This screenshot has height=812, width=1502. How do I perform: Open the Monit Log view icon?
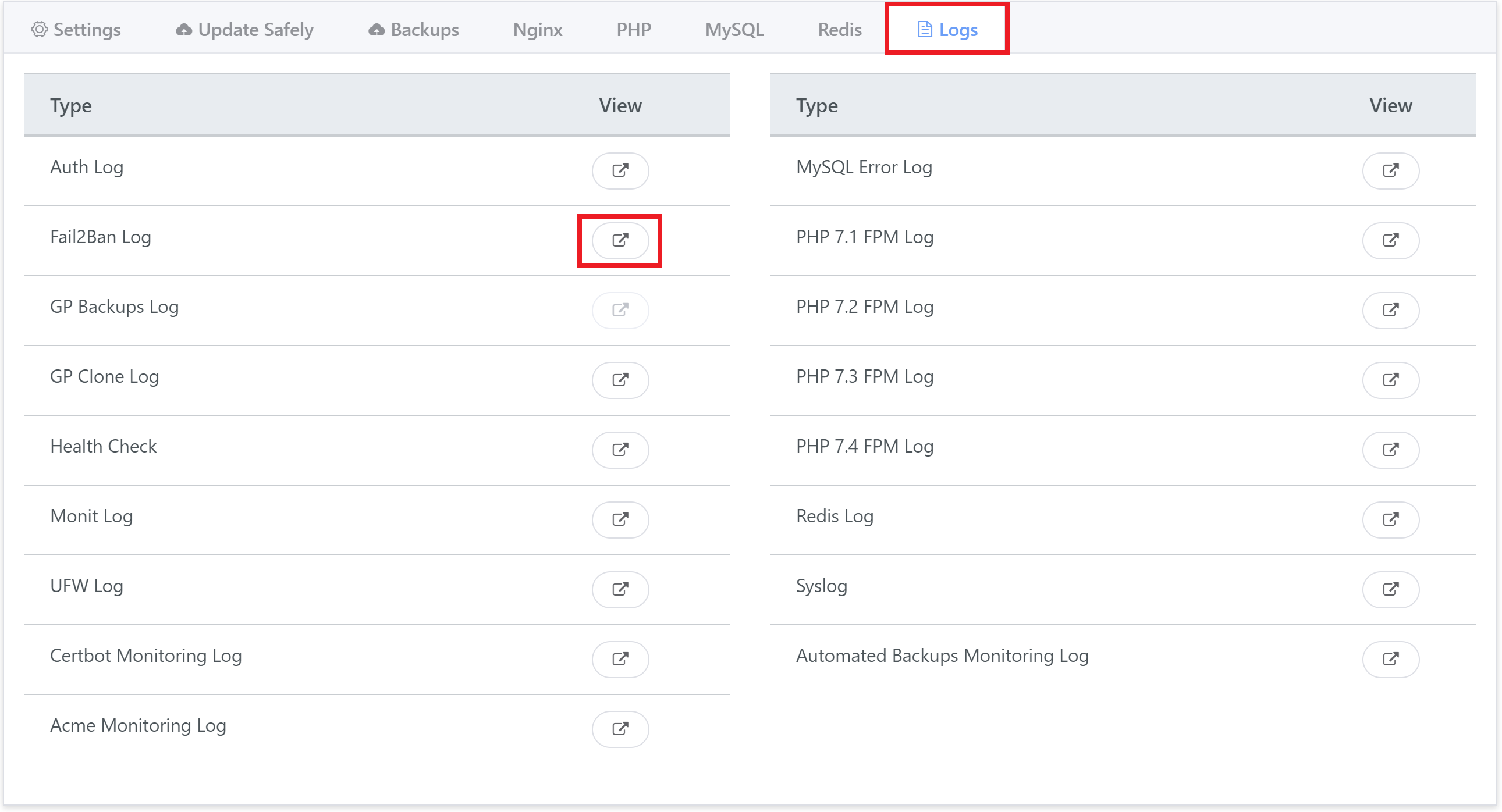point(620,519)
